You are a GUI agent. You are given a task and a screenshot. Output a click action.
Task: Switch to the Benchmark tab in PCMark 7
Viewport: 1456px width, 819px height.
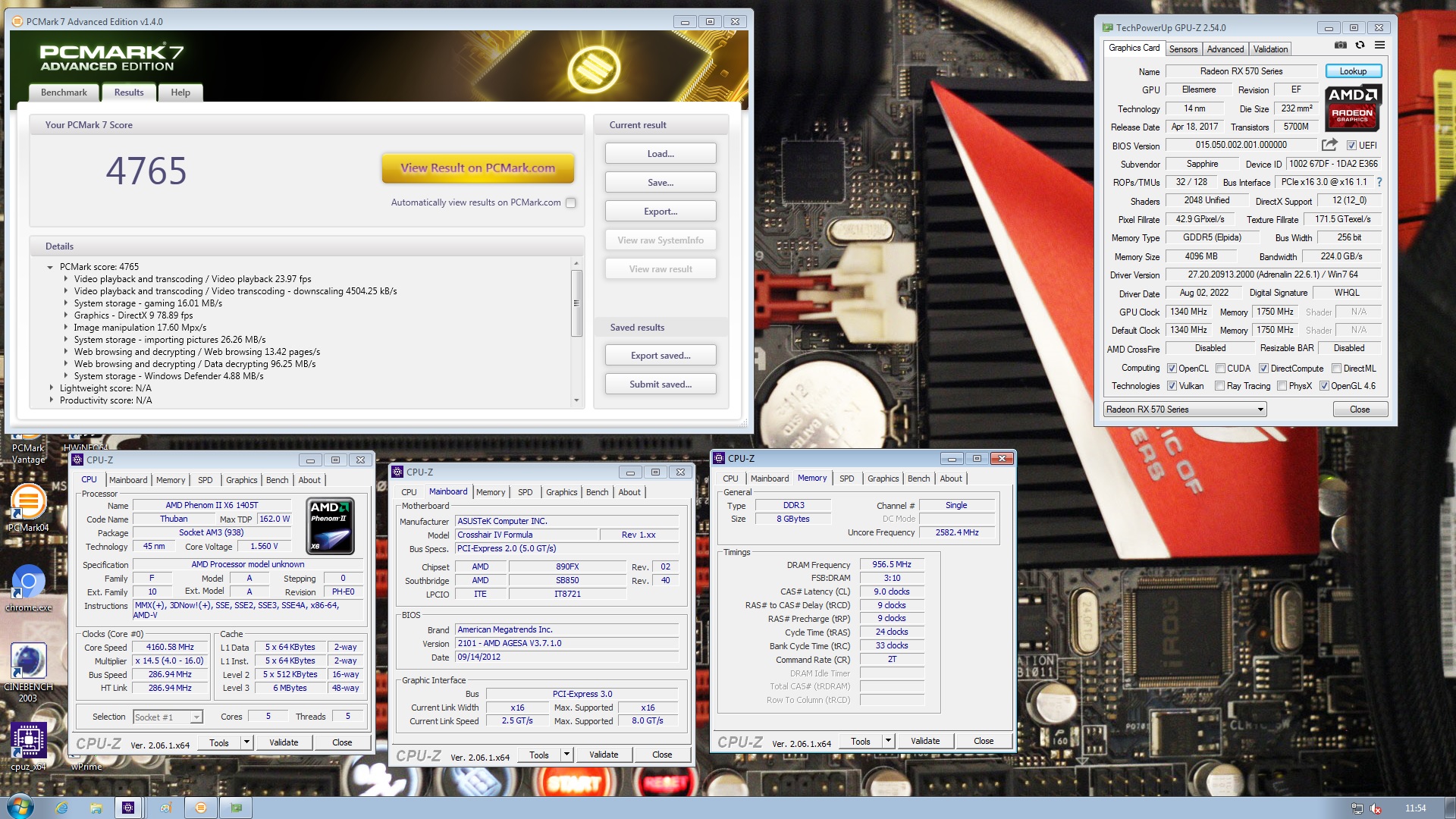(x=64, y=93)
